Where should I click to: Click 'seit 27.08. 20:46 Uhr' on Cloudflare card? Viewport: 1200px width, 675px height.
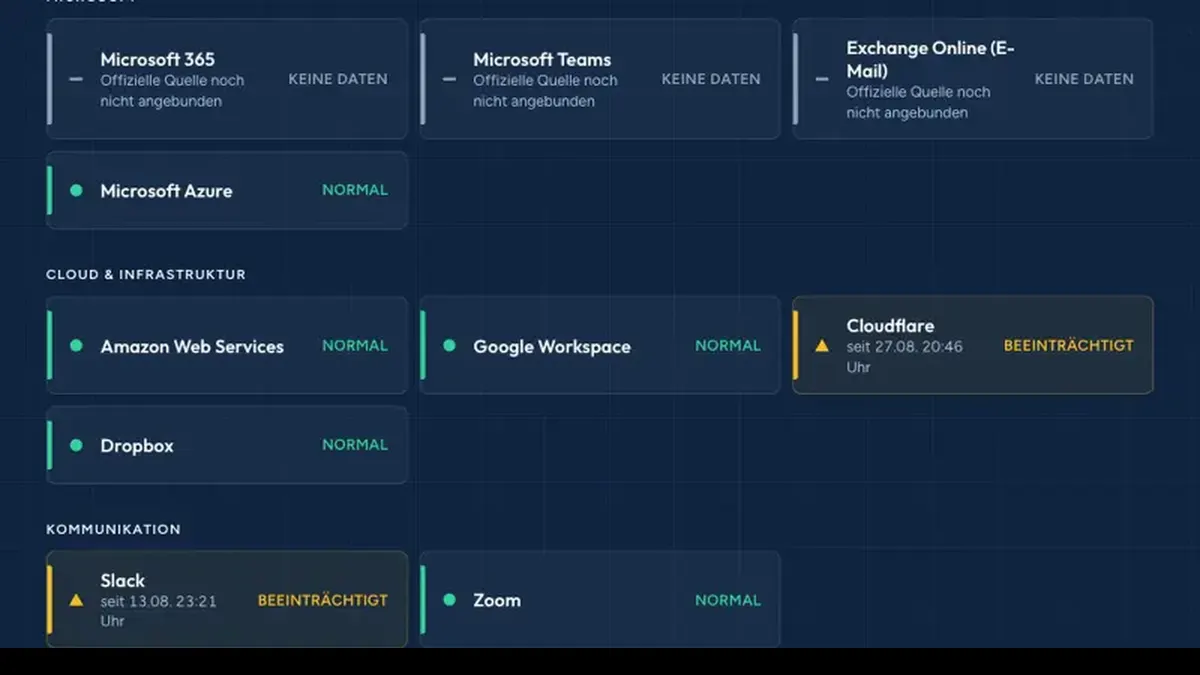tap(904, 357)
